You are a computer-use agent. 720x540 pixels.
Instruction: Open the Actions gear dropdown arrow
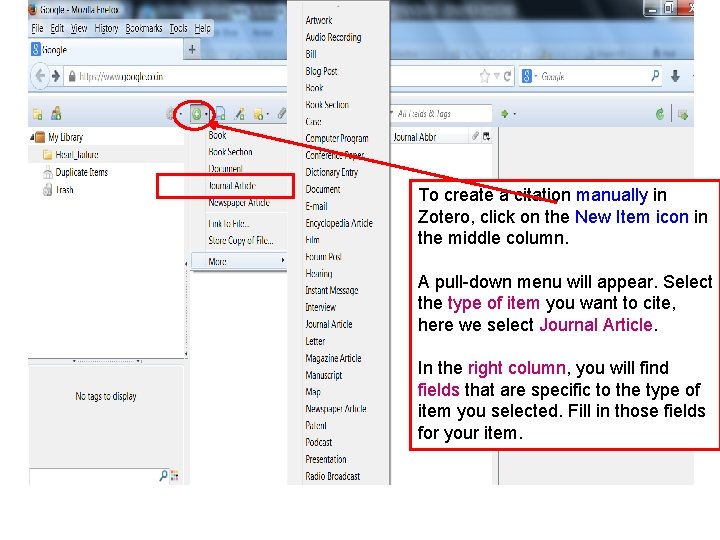180,114
